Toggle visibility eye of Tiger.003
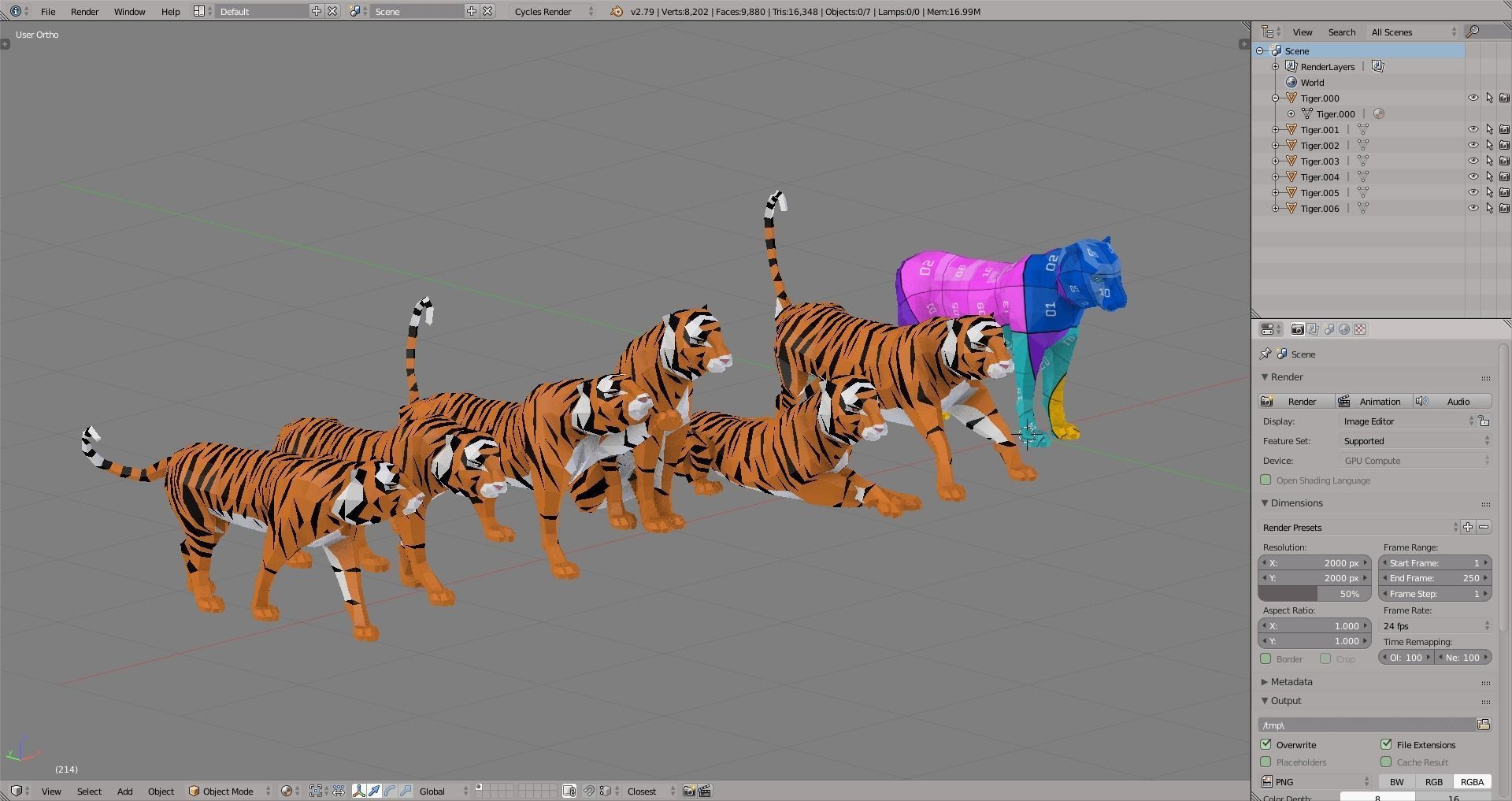The width and height of the screenshot is (1512, 801). click(1473, 161)
